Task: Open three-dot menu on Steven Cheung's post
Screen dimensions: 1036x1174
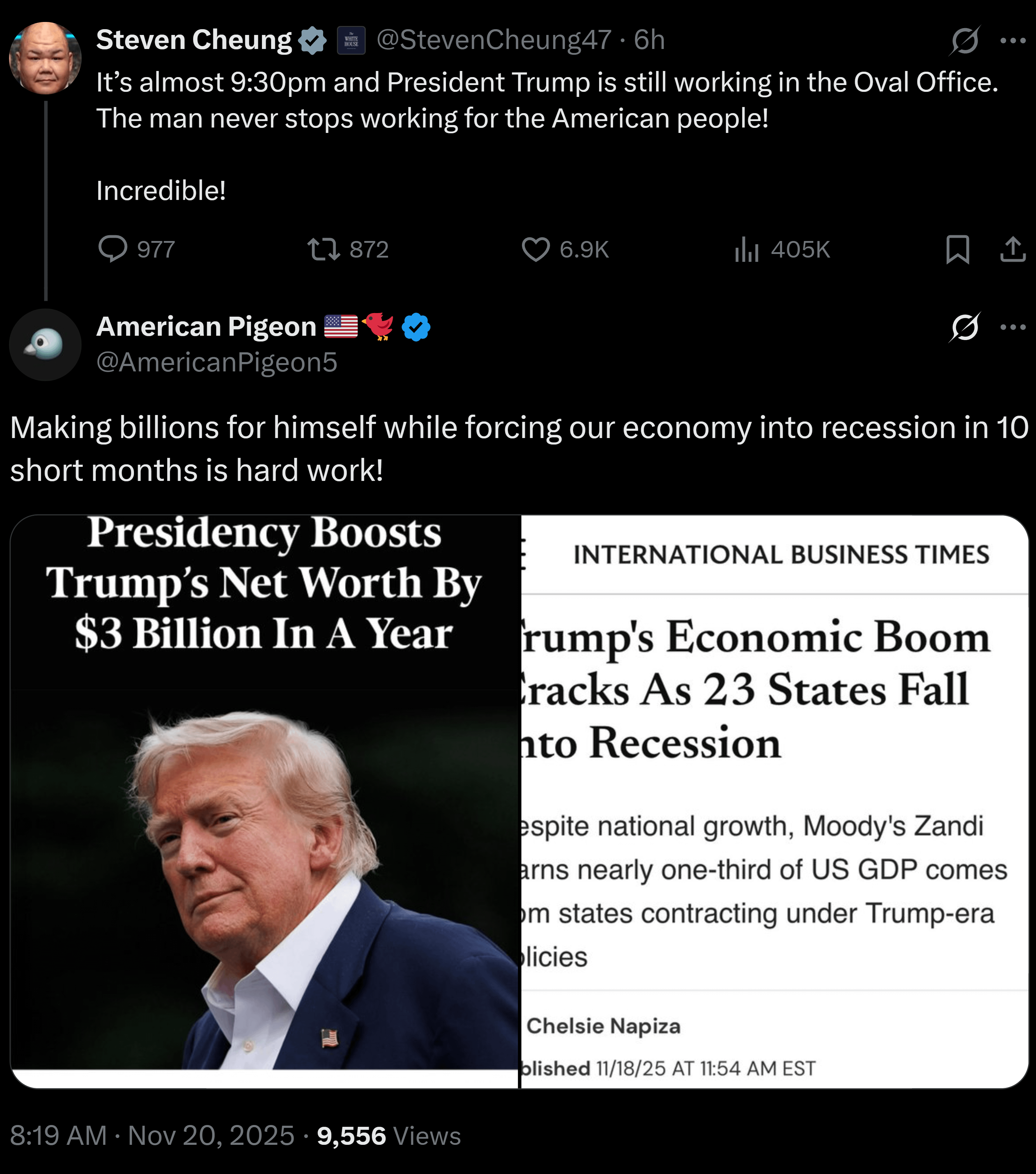Action: [1013, 40]
